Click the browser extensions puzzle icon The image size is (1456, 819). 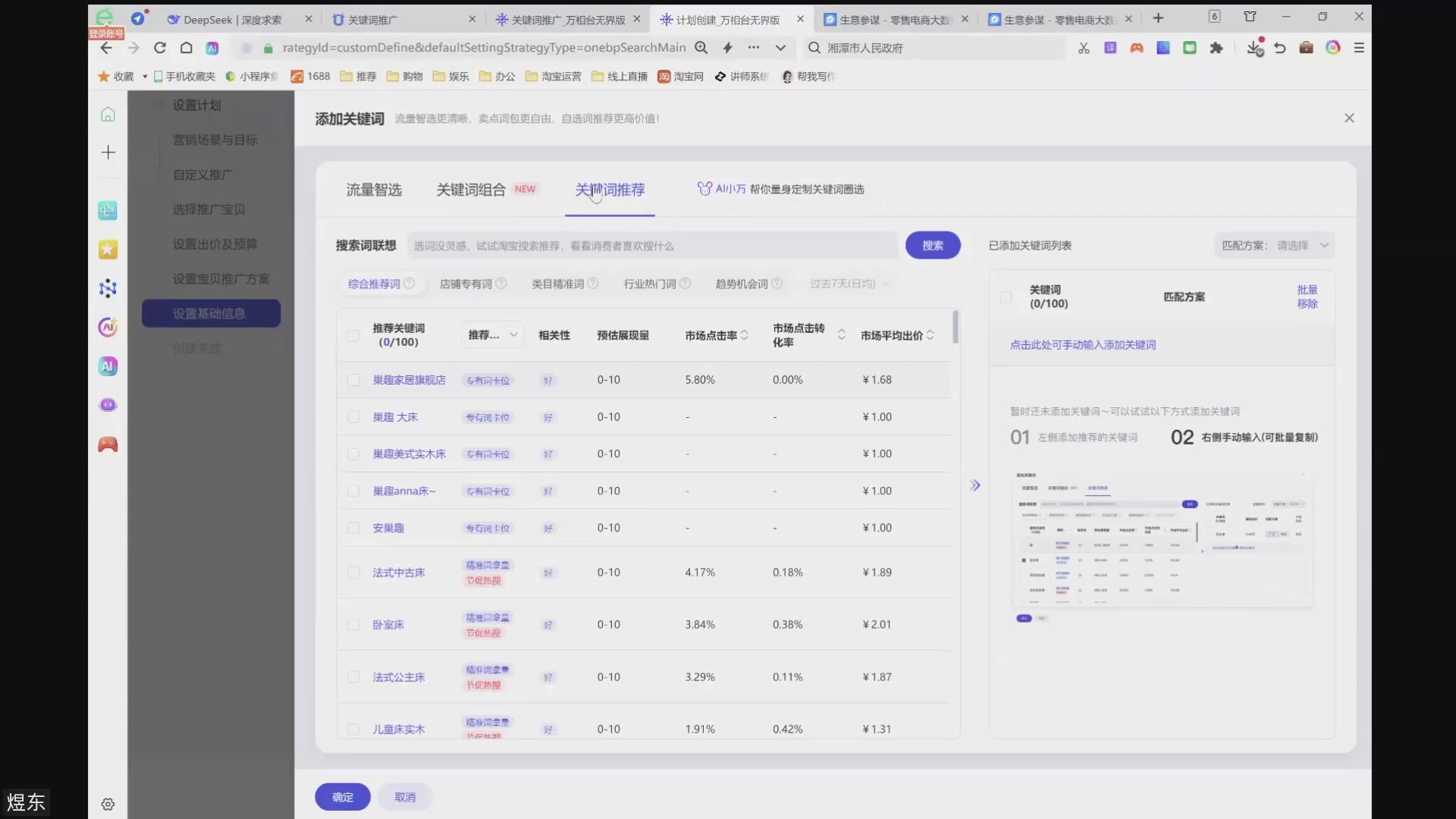point(1216,48)
